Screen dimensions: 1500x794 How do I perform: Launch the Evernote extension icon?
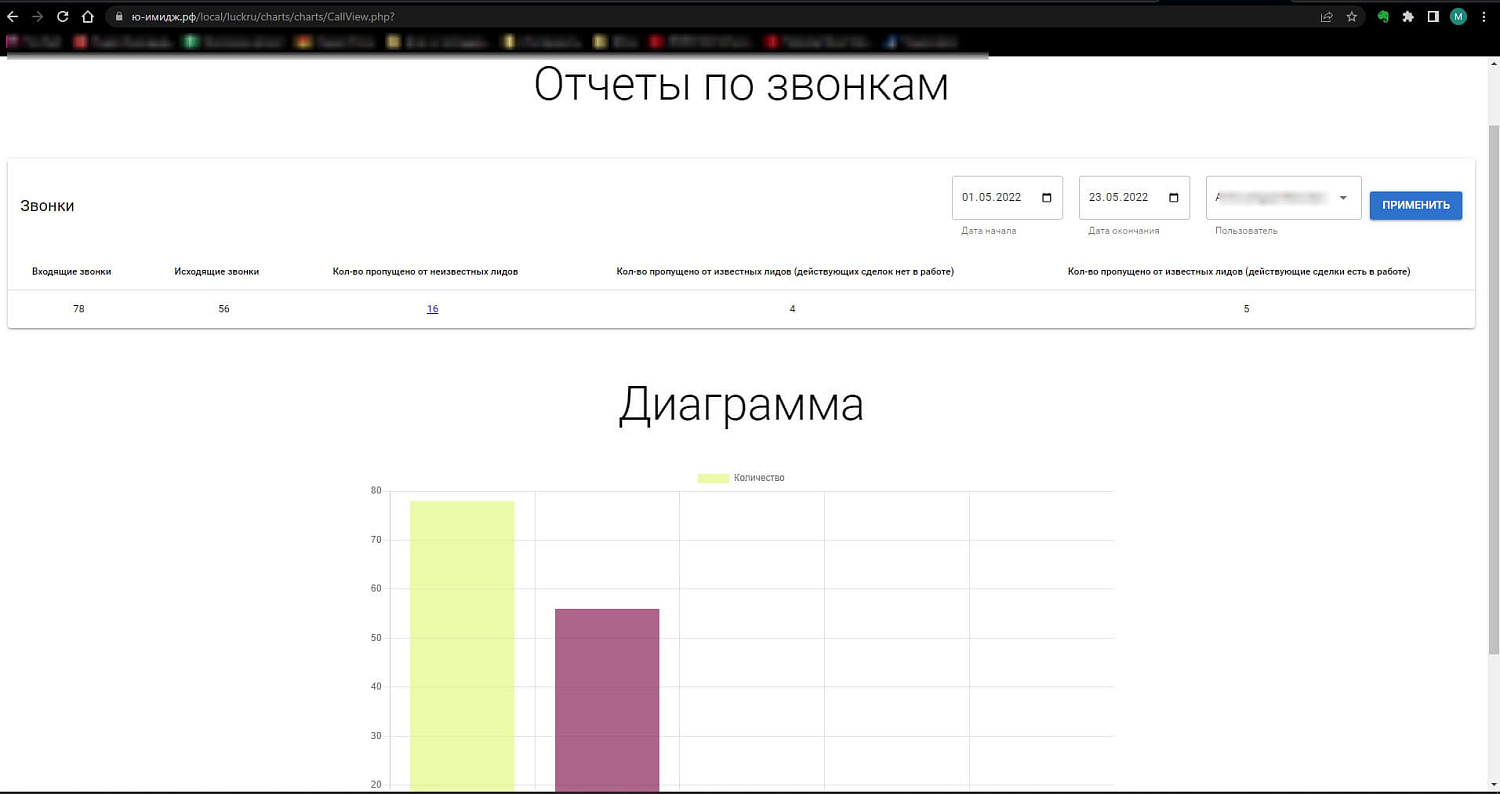(x=1383, y=17)
